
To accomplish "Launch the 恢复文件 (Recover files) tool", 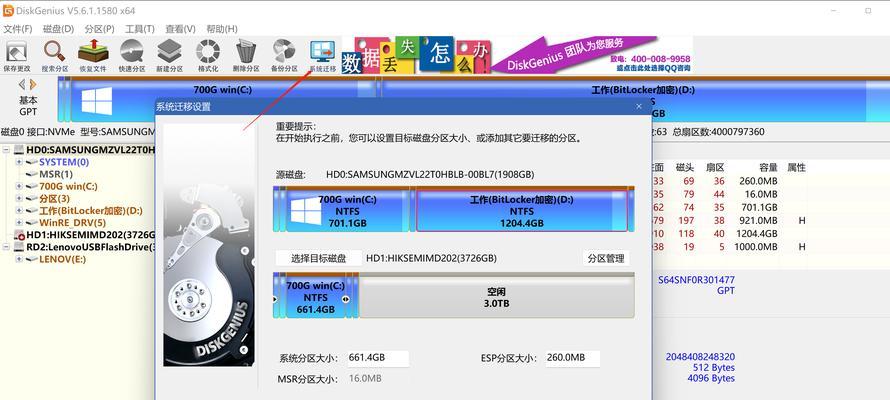I will [x=93, y=56].
